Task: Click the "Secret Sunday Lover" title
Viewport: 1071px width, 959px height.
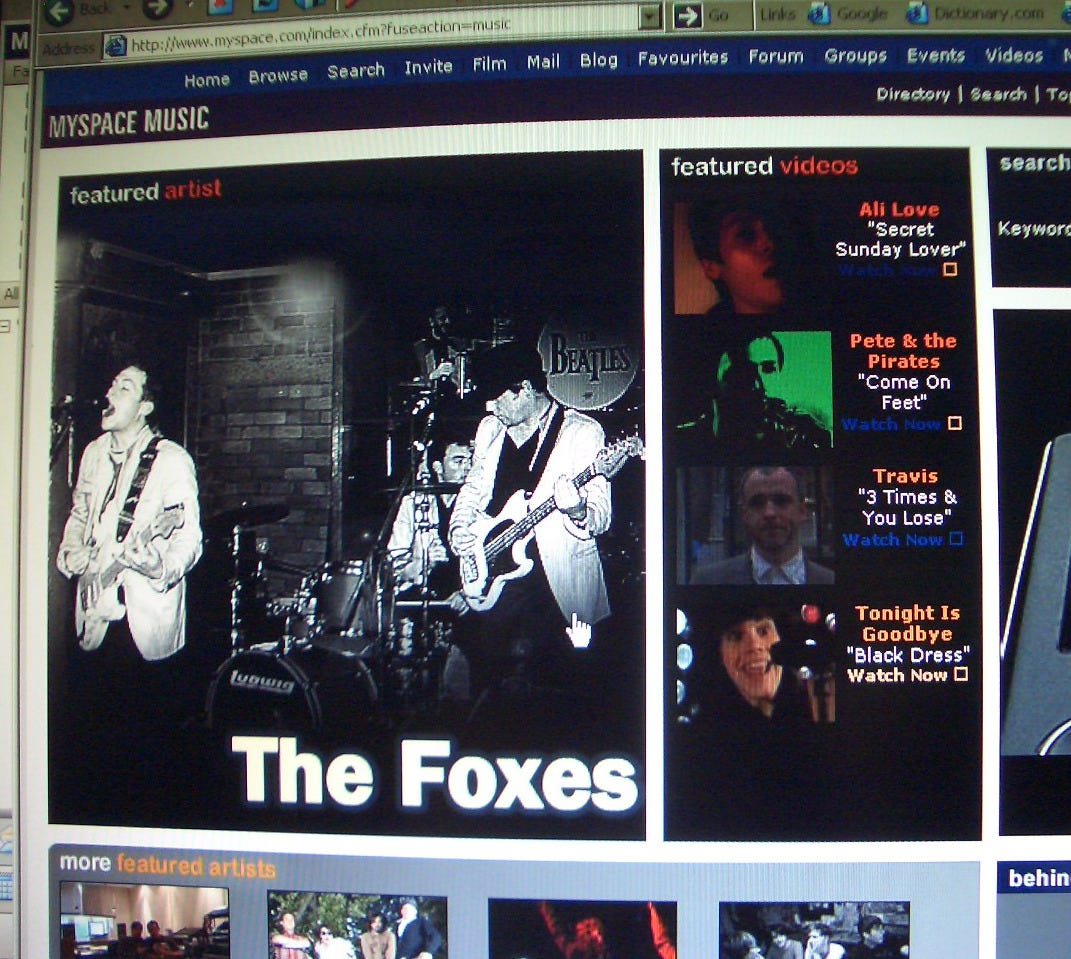Action: tap(900, 239)
